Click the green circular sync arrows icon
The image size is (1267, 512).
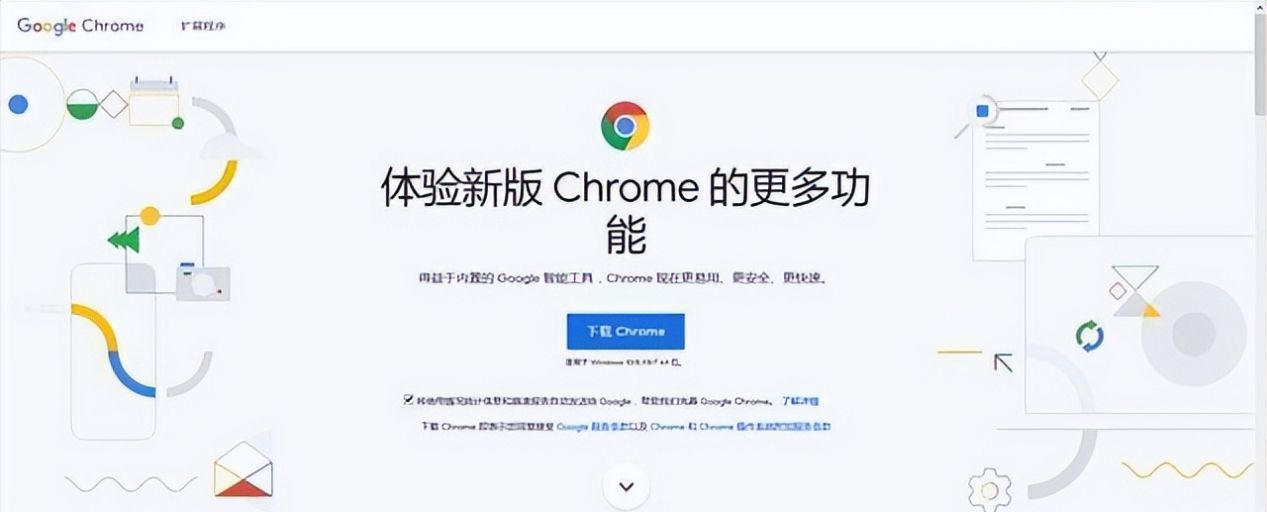[x=1089, y=336]
